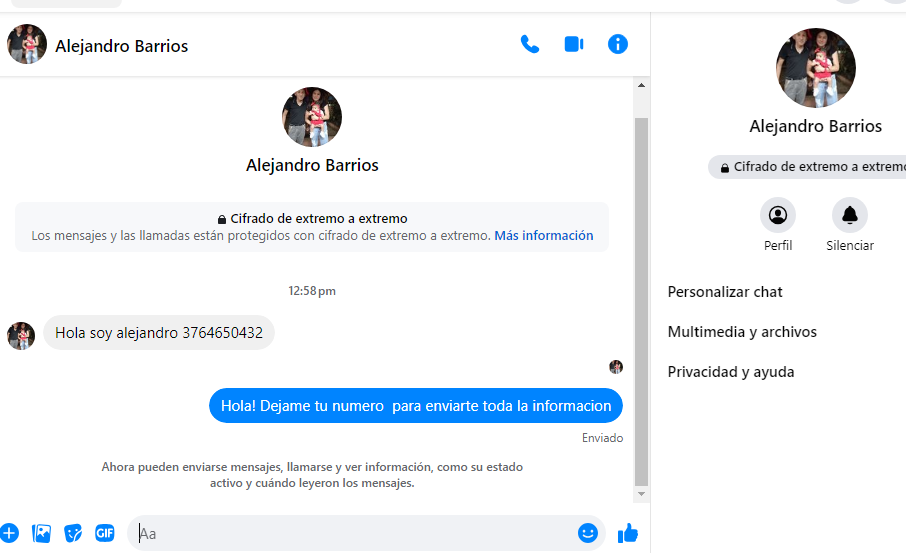This screenshot has width=906, height=553.
Task: Open the GIF picker
Action: pos(105,533)
